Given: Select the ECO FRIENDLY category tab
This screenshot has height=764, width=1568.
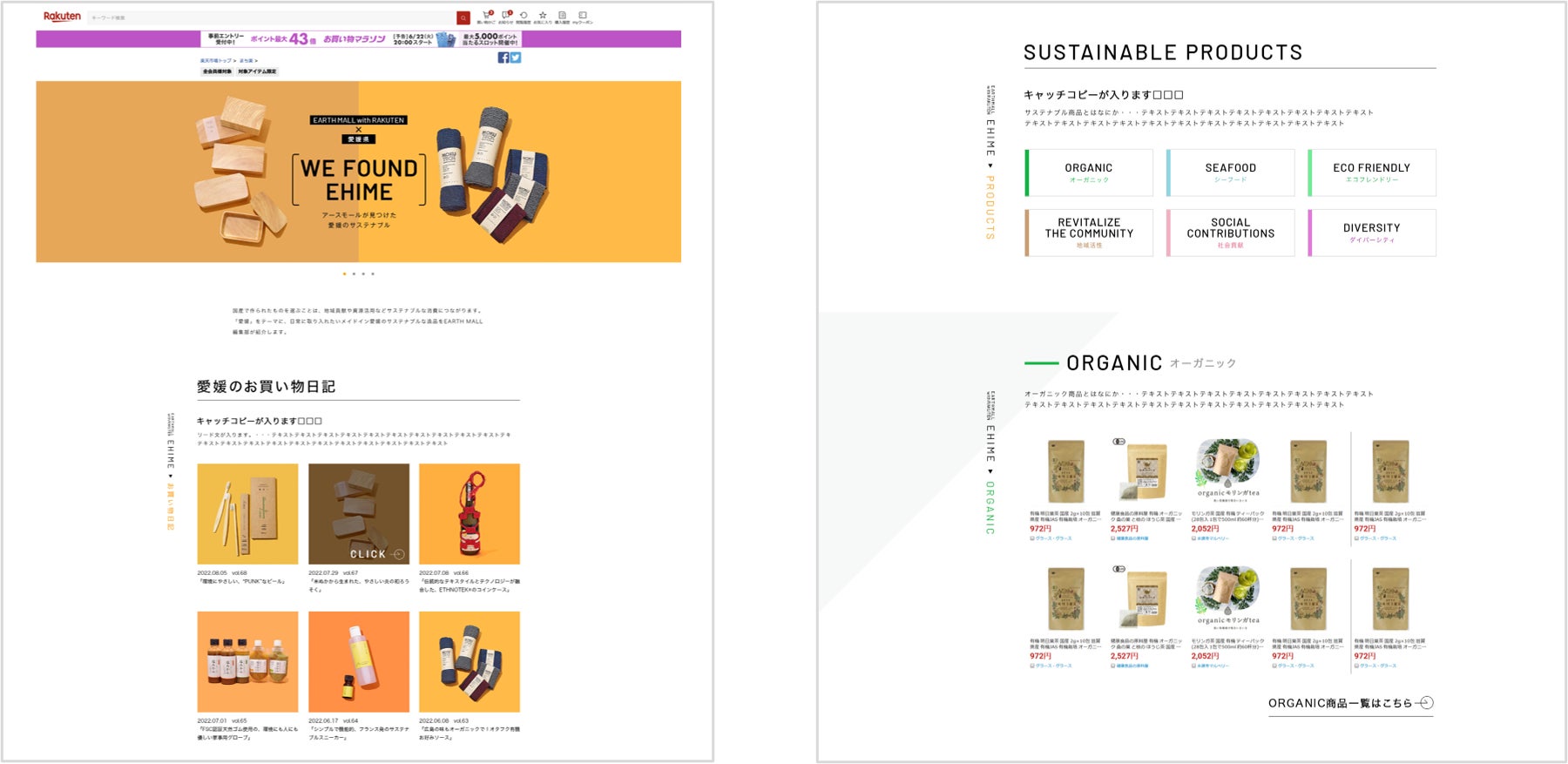Looking at the screenshot, I should point(1372,172).
